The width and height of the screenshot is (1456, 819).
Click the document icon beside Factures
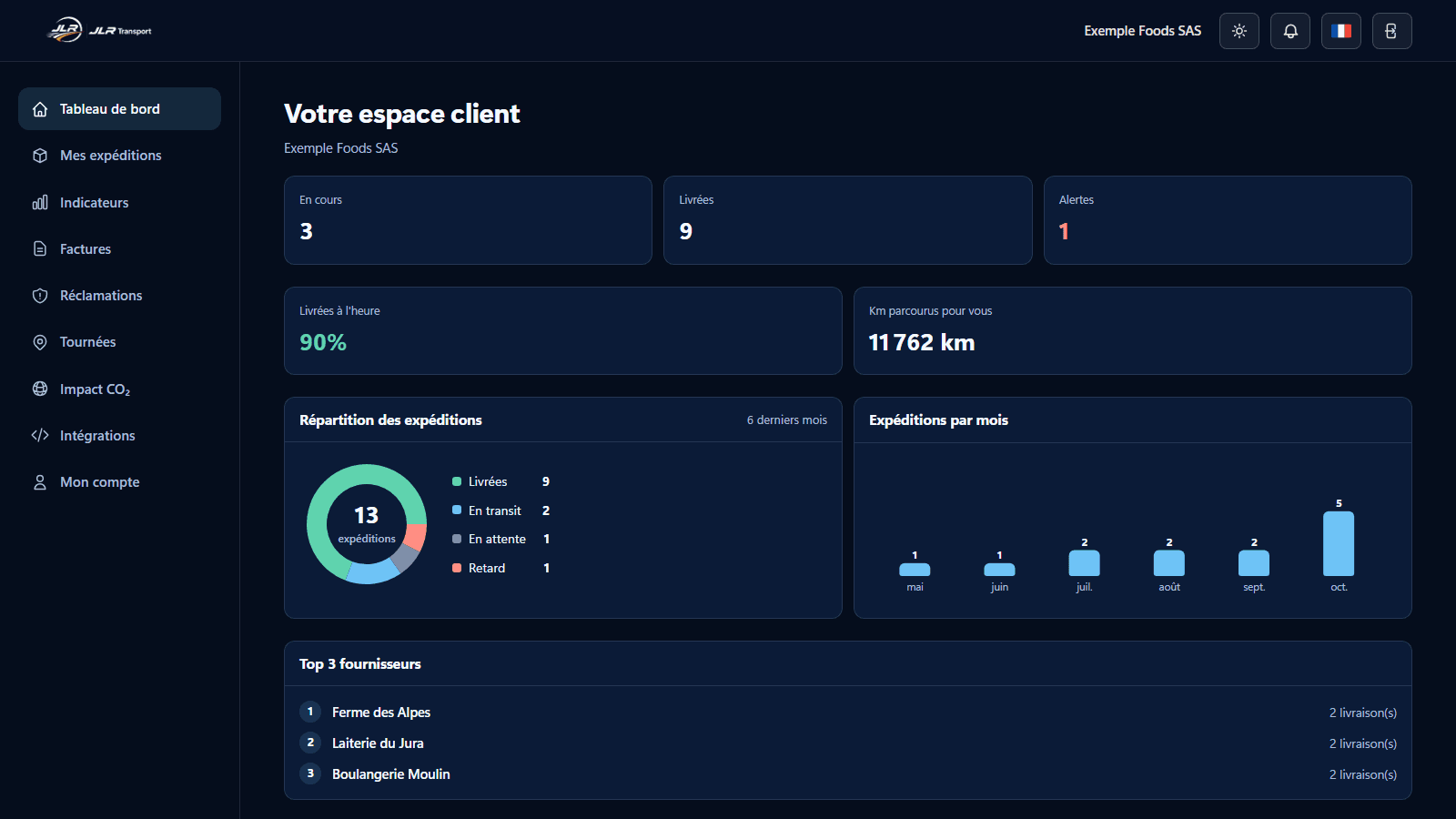click(40, 248)
